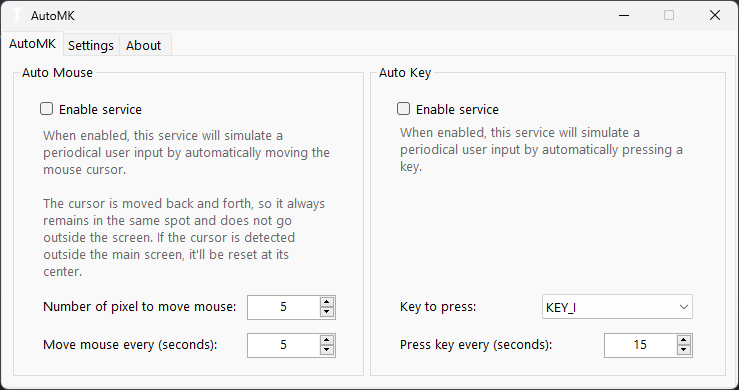Decrease the move mouse interval seconds
The width and height of the screenshot is (739, 390).
[x=327, y=350]
